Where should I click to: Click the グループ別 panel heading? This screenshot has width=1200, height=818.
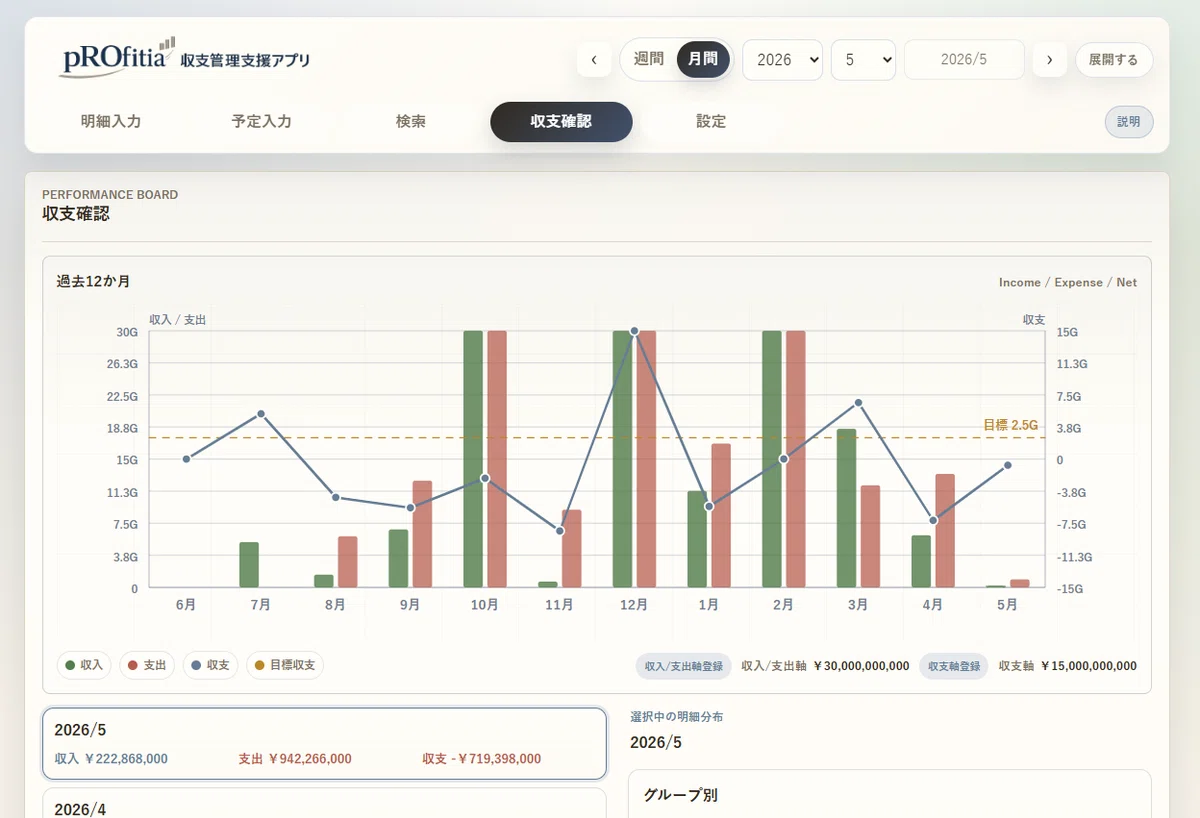681,796
